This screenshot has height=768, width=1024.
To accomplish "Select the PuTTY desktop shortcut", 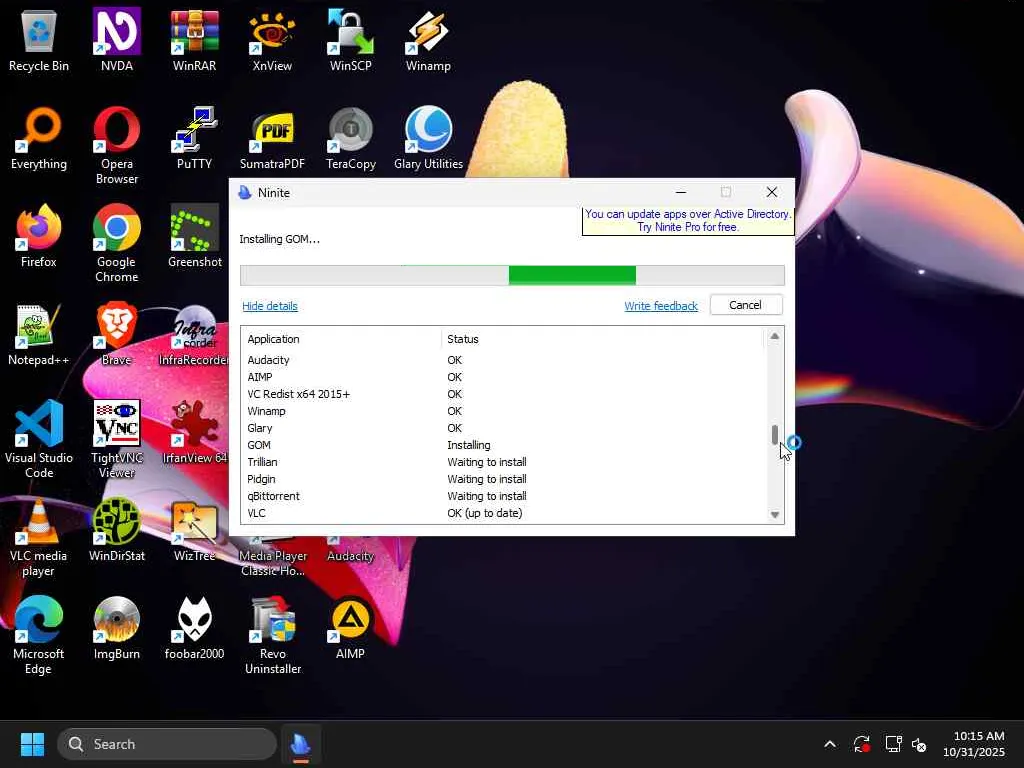I will coord(195,138).
